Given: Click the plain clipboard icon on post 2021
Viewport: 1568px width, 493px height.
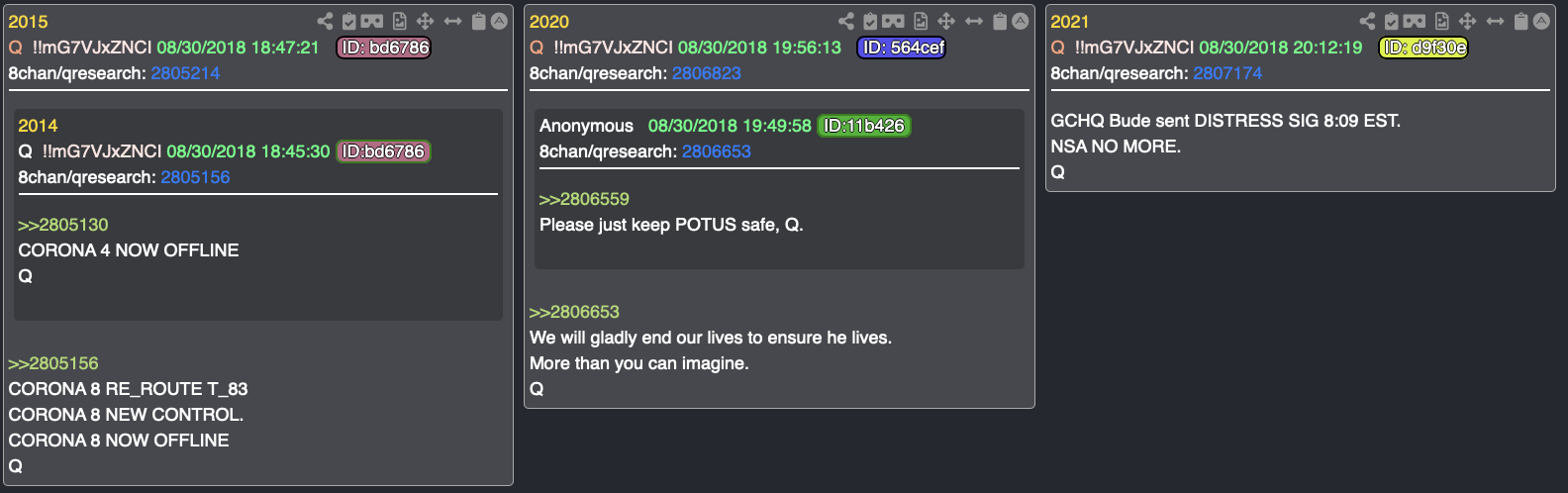Looking at the screenshot, I should [x=1521, y=21].
